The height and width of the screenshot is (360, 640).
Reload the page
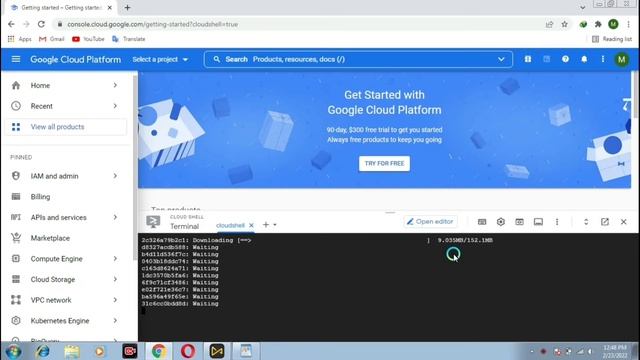pos(41,24)
